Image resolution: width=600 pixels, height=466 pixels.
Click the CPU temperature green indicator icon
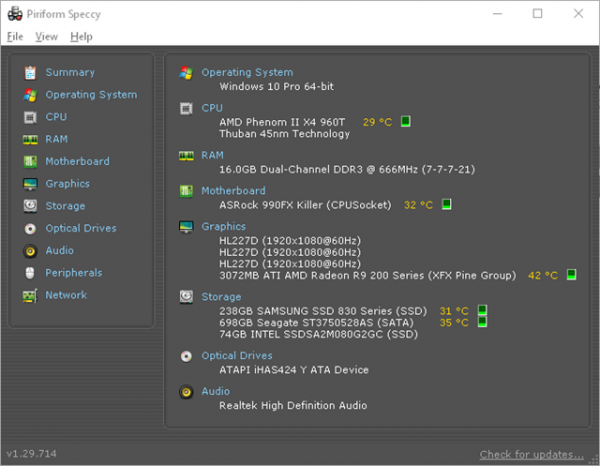[406, 122]
